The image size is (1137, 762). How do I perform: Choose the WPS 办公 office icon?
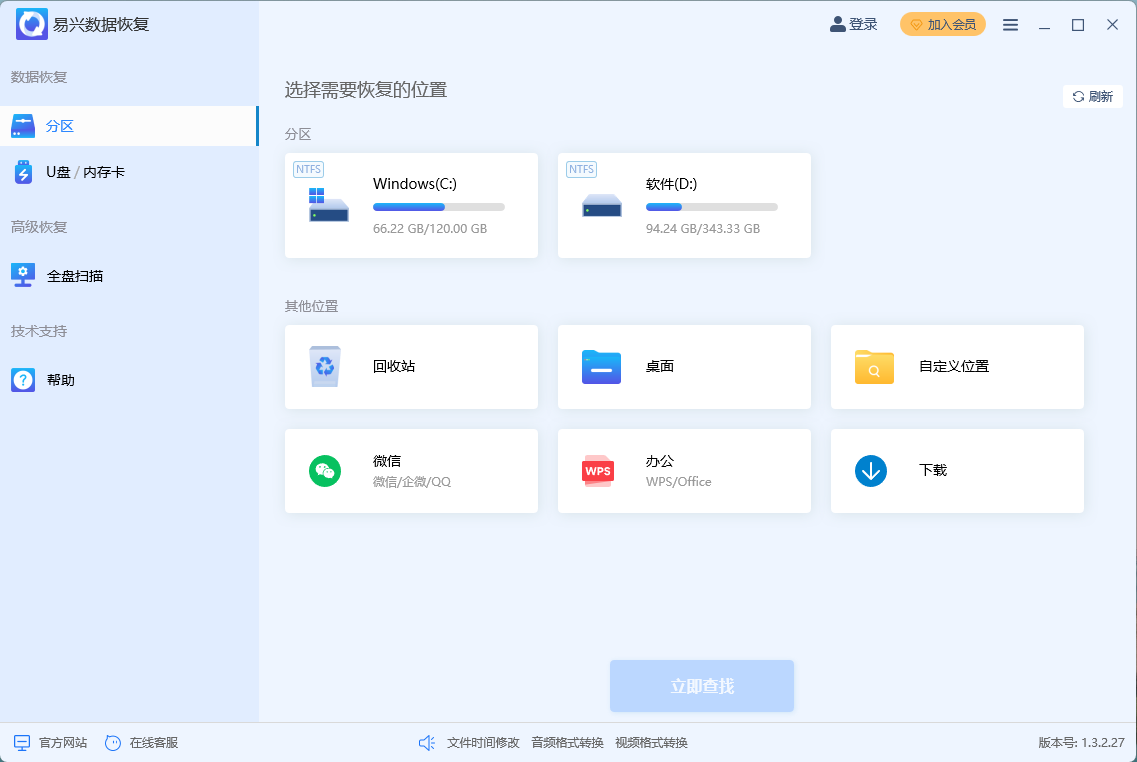[x=598, y=471]
